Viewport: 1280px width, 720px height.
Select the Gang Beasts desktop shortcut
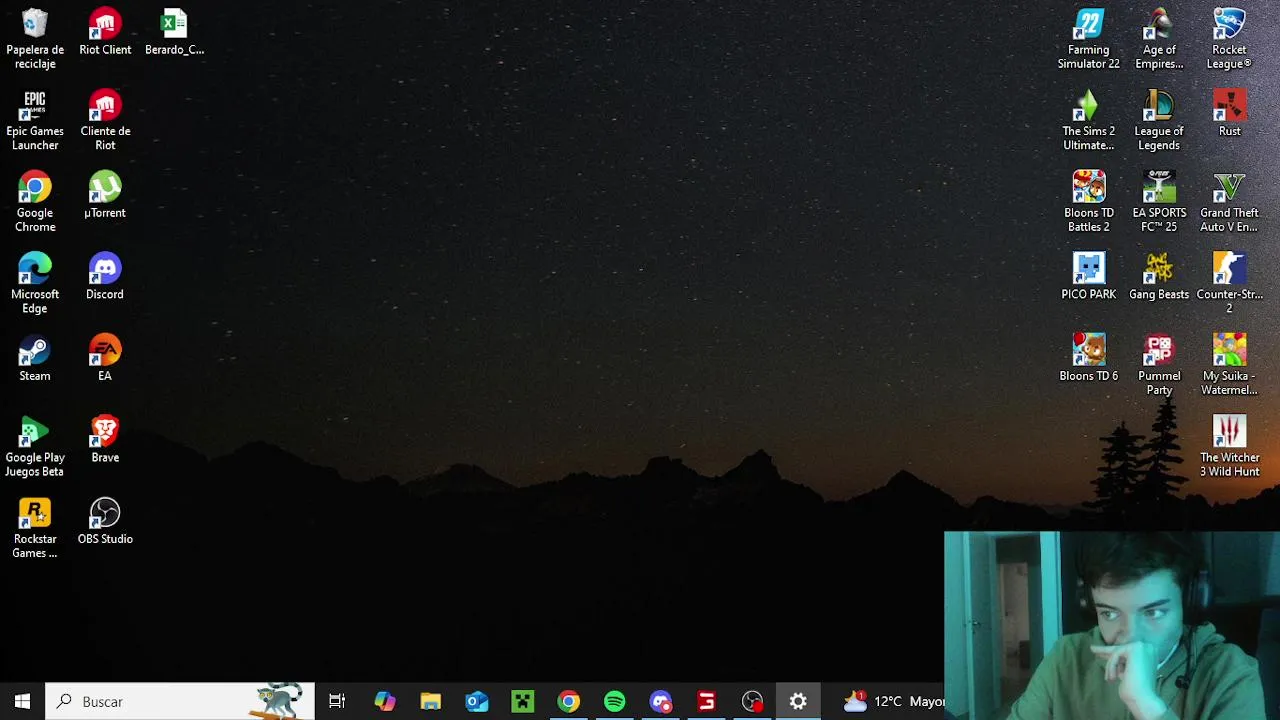(1159, 277)
